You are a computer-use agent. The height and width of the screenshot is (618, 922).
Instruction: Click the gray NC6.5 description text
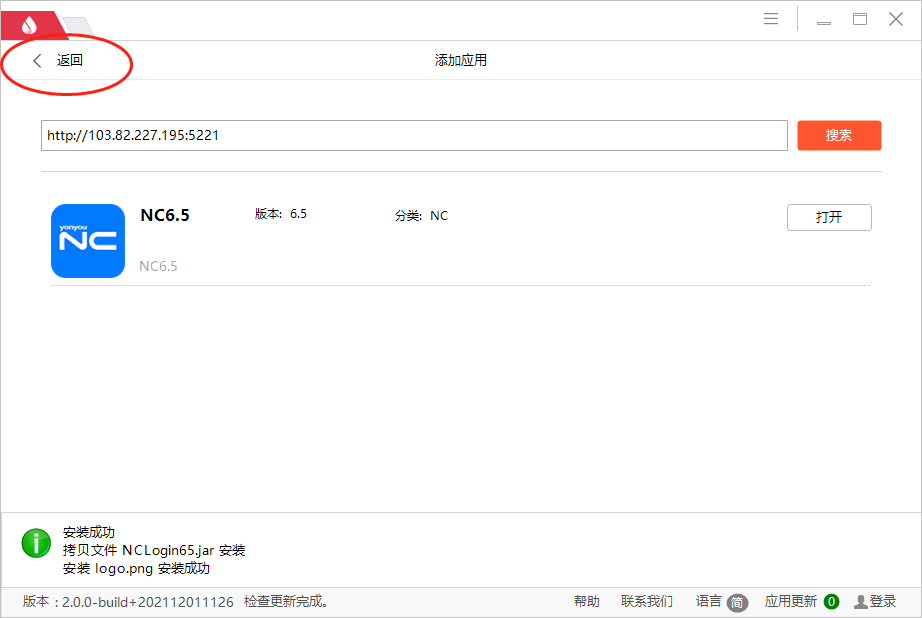click(x=158, y=266)
